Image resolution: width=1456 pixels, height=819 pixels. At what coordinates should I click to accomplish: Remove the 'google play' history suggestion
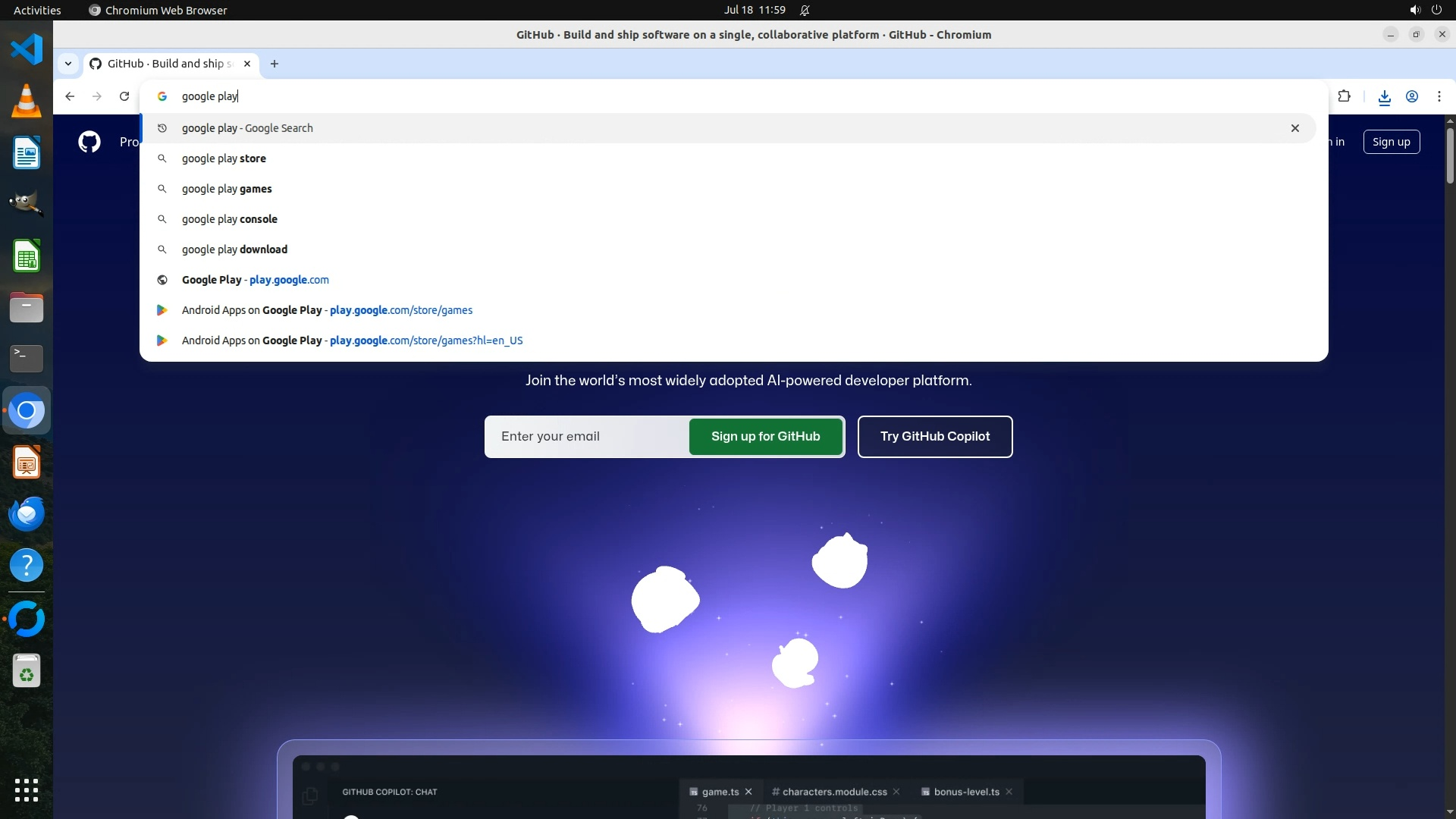click(1295, 128)
